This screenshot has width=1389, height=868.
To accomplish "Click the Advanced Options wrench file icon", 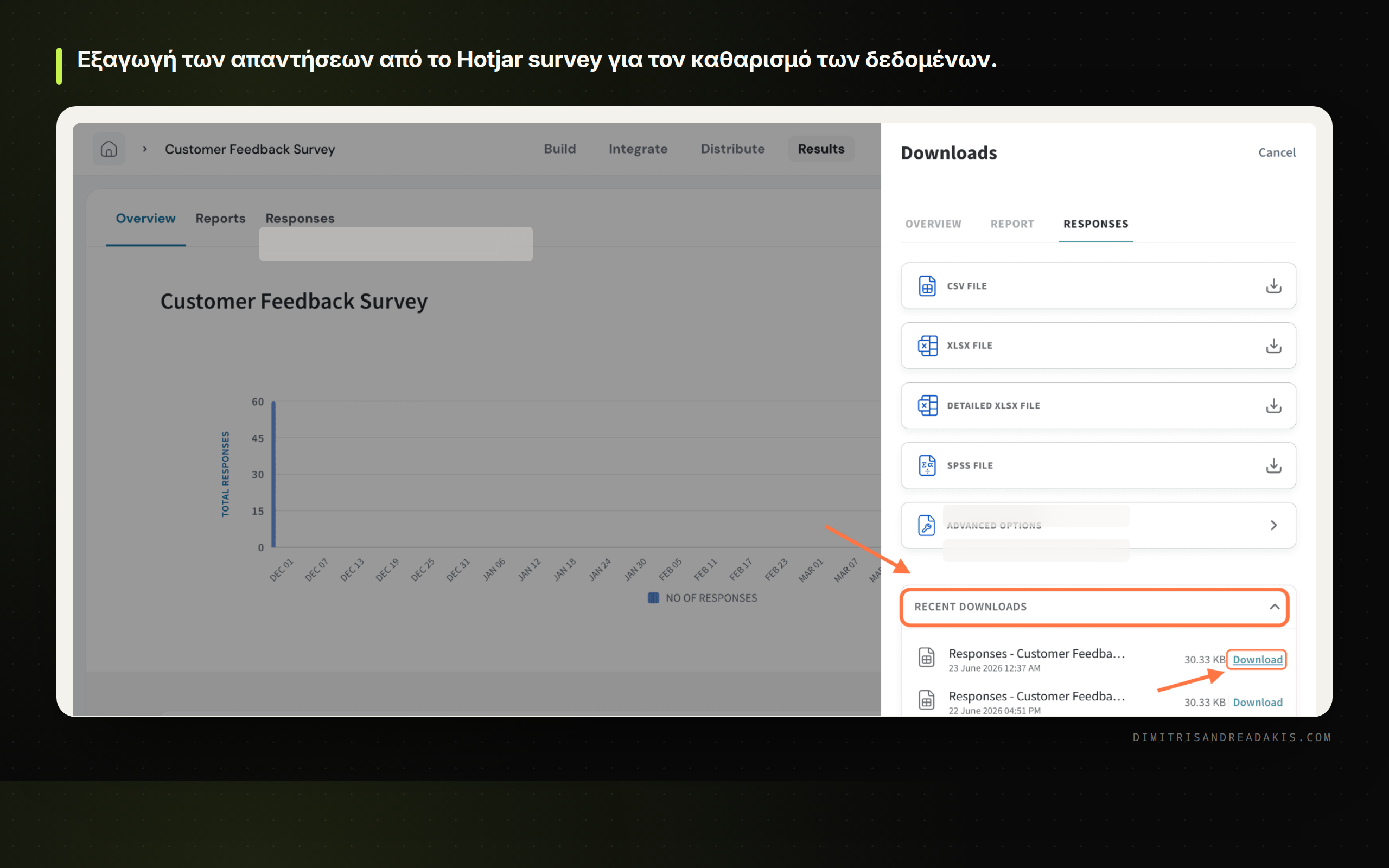I will 926,525.
